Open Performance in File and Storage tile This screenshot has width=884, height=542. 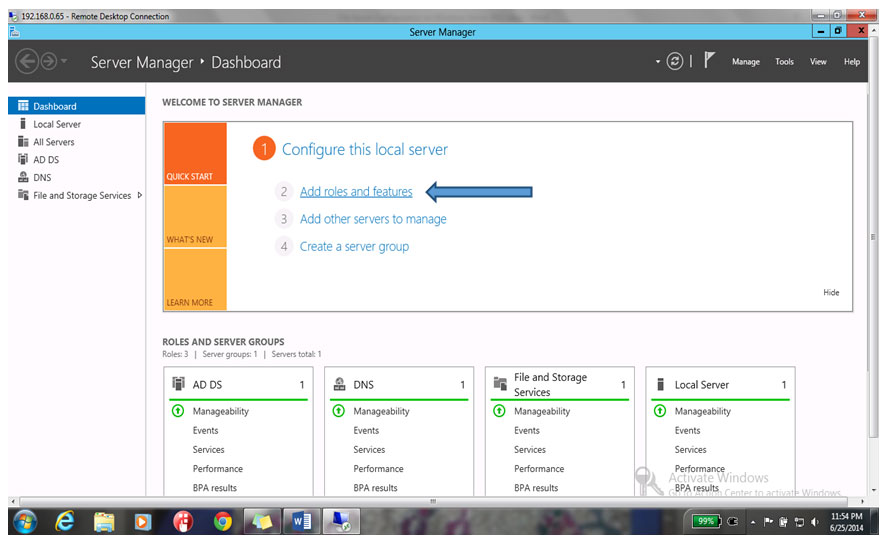[539, 469]
